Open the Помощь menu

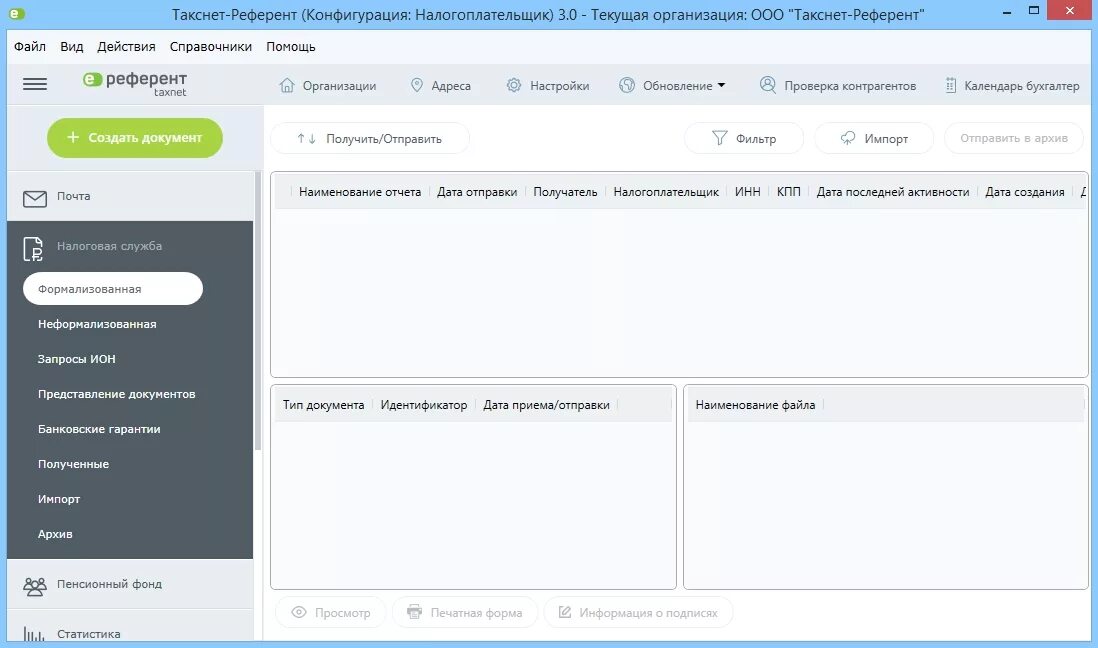[291, 47]
